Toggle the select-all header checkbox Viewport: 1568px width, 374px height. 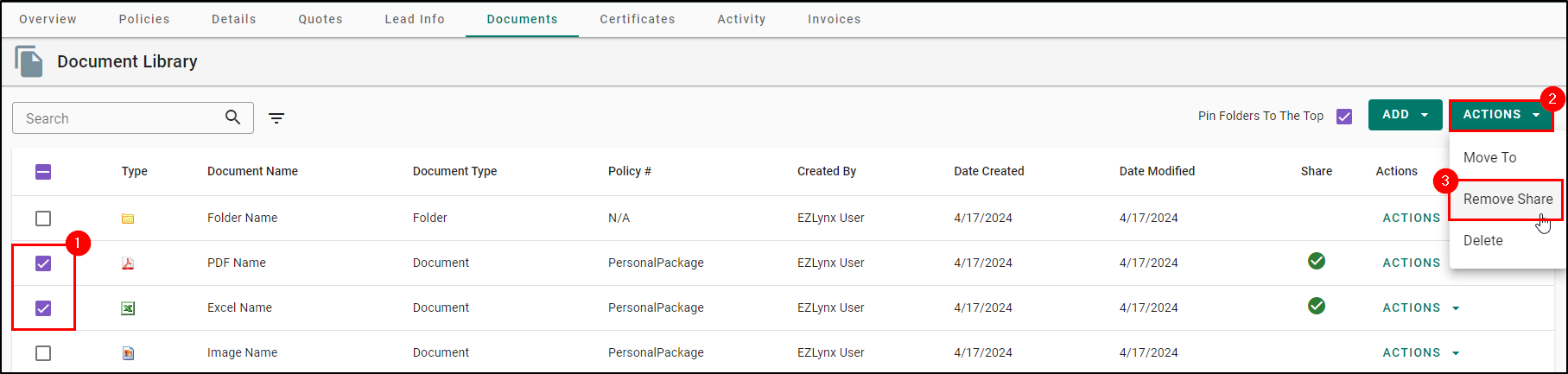tap(43, 172)
